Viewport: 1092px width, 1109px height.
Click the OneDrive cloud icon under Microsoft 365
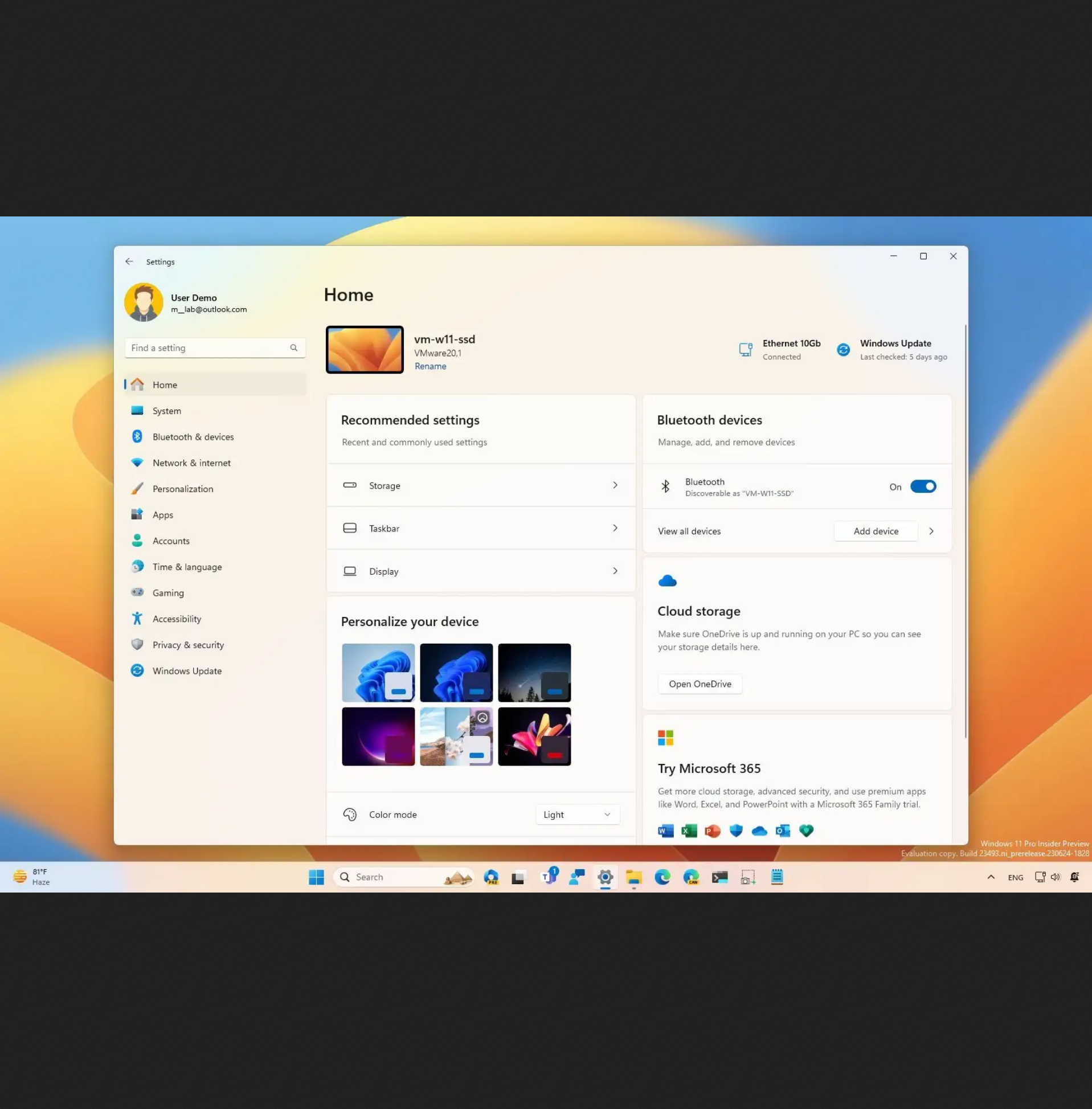point(759,830)
